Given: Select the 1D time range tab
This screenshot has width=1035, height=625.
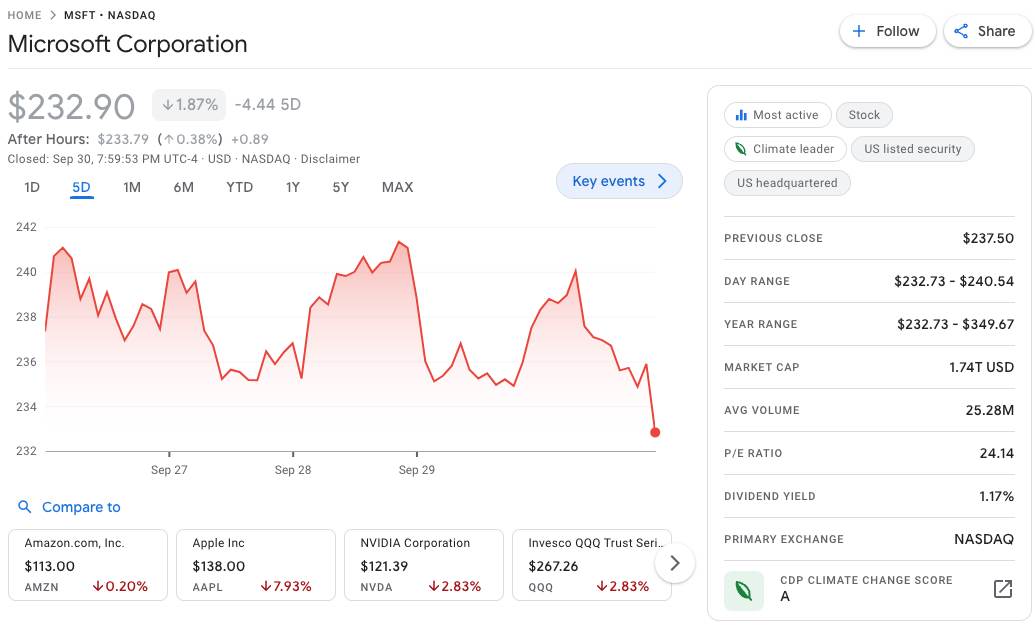Looking at the screenshot, I should point(32,187).
